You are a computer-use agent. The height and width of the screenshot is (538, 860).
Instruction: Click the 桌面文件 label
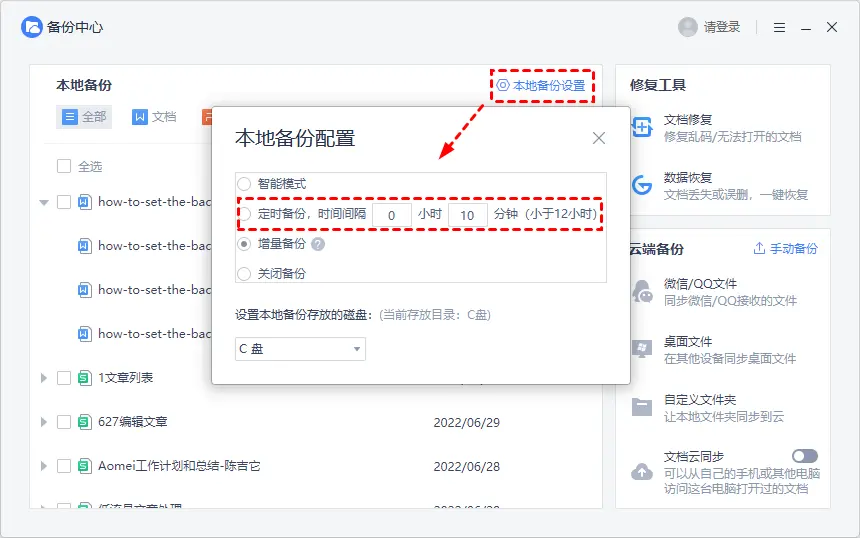coord(688,342)
